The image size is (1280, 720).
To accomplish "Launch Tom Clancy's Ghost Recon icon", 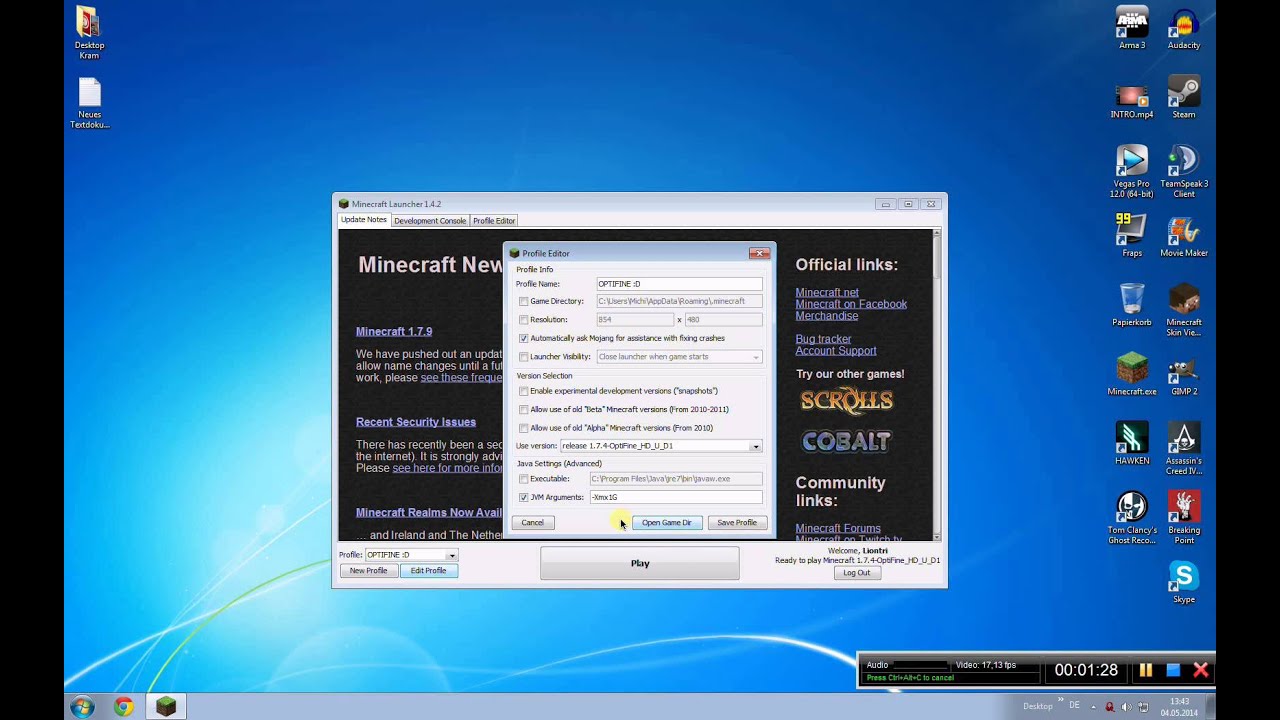I will (x=1132, y=518).
